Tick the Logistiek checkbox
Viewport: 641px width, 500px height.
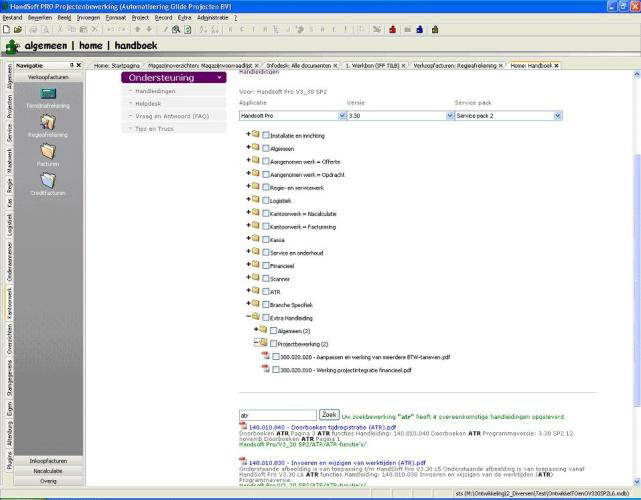click(266, 200)
